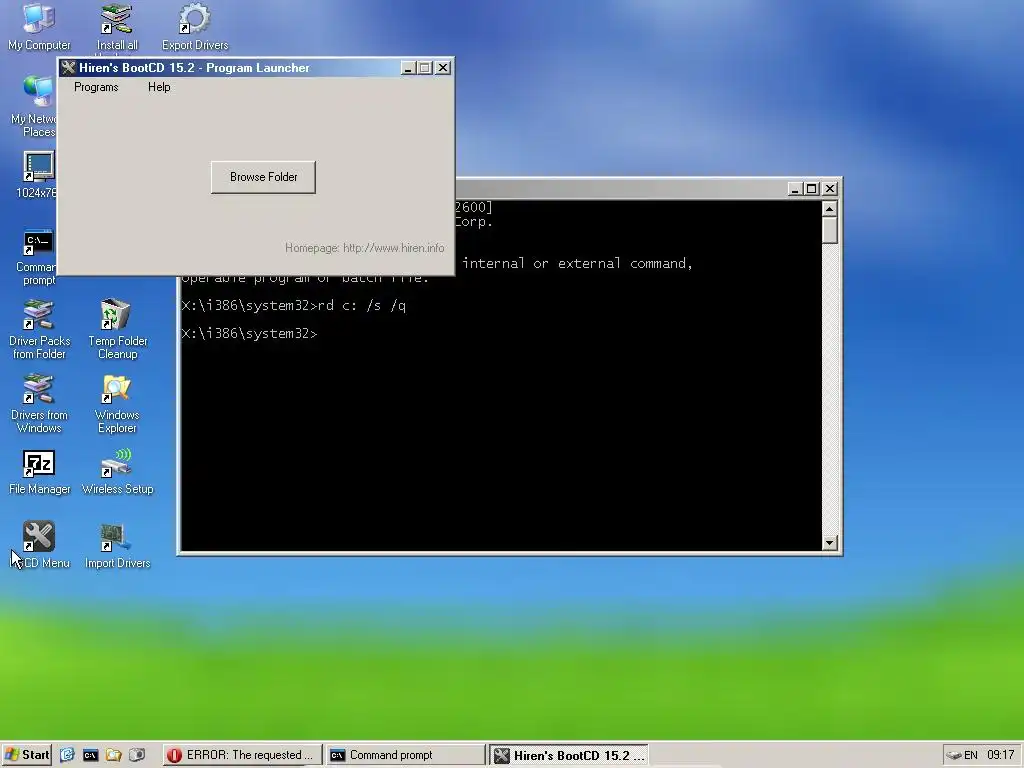Launch the Install all desktop shortcut
1024x768 pixels.
(x=117, y=26)
